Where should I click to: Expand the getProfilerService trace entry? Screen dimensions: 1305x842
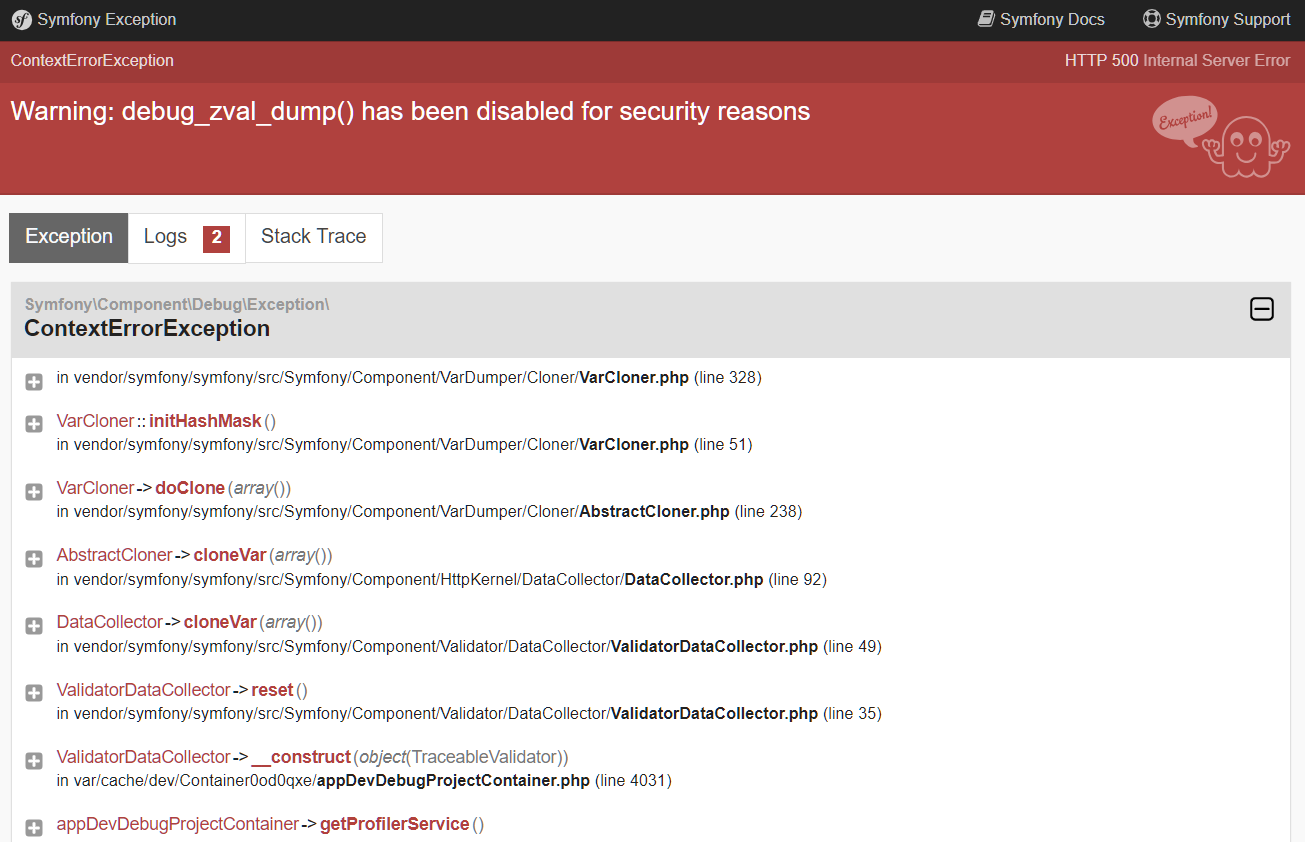tap(34, 827)
